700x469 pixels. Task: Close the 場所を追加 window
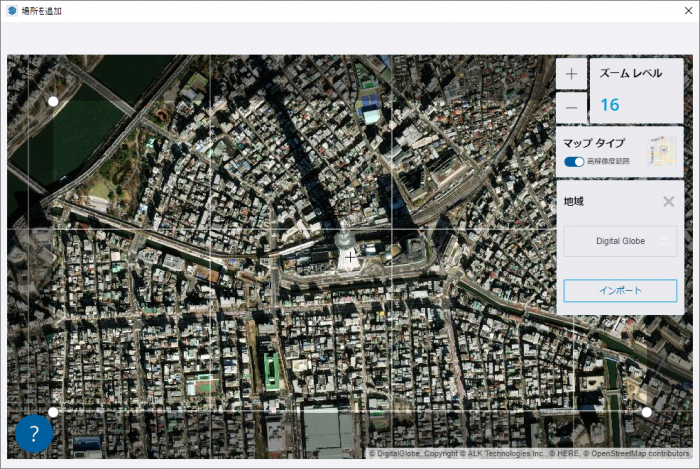(x=688, y=11)
